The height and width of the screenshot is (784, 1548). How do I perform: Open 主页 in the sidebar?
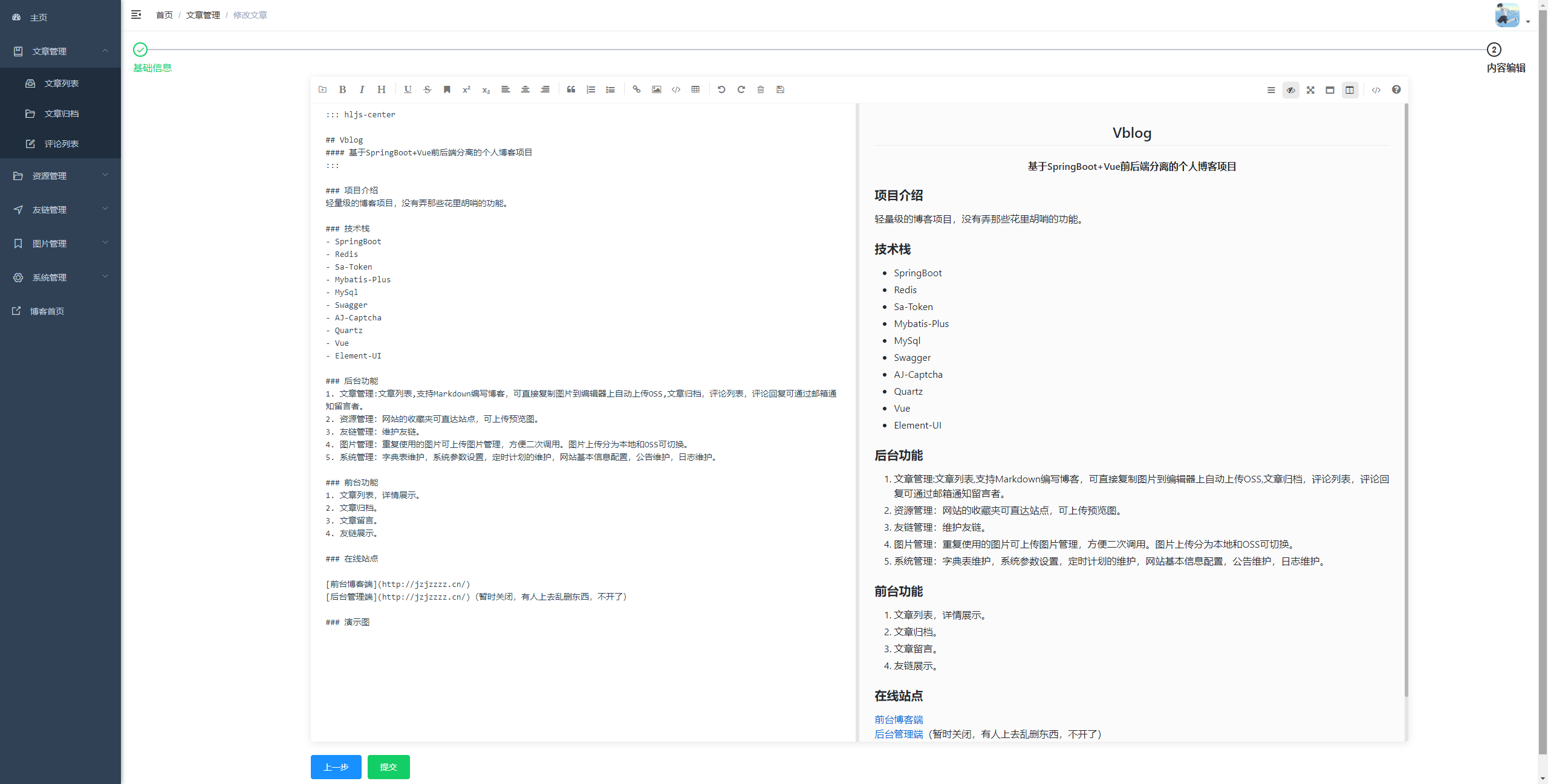pos(60,18)
